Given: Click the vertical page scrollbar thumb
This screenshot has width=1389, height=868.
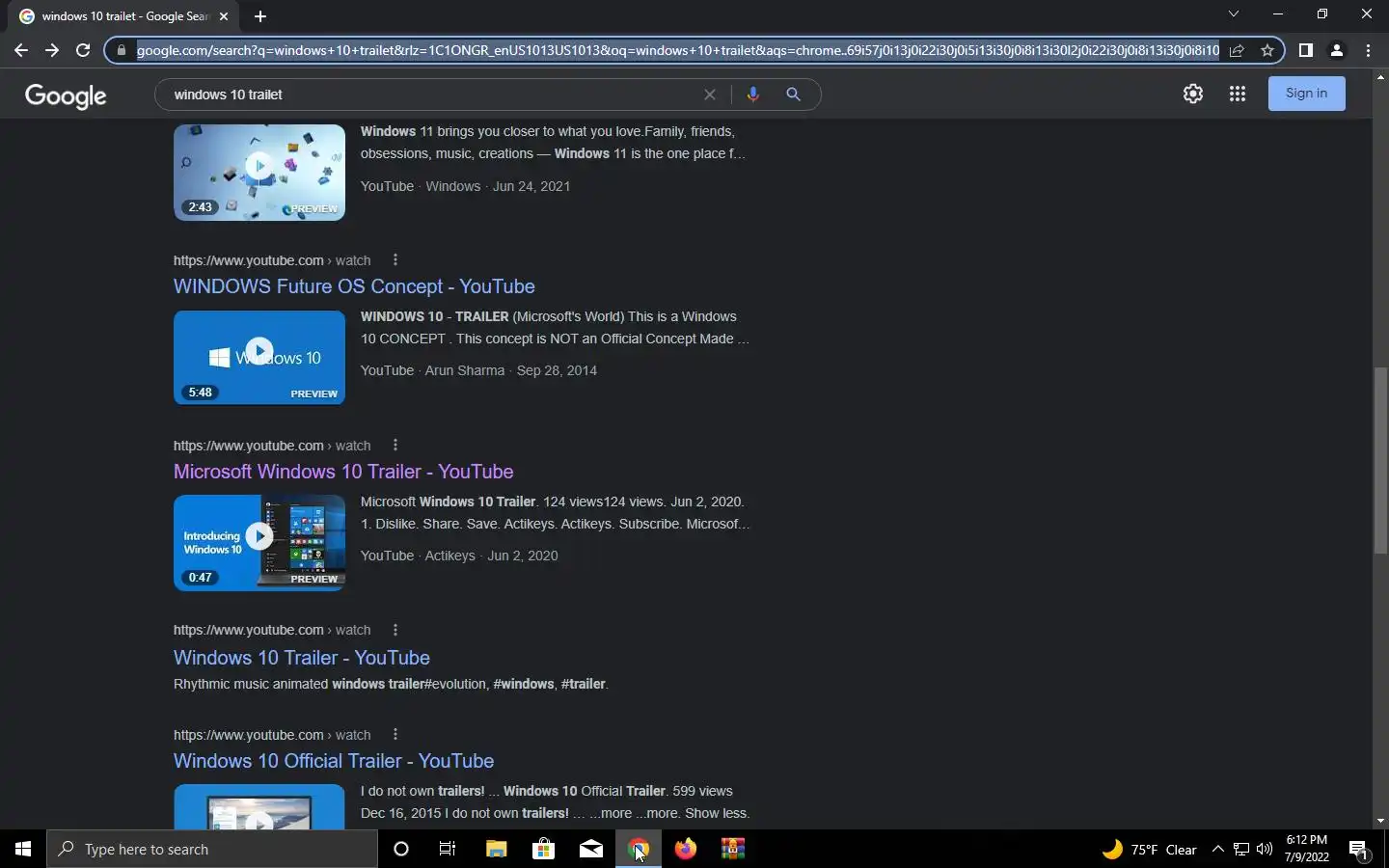Looking at the screenshot, I should point(1380,461).
